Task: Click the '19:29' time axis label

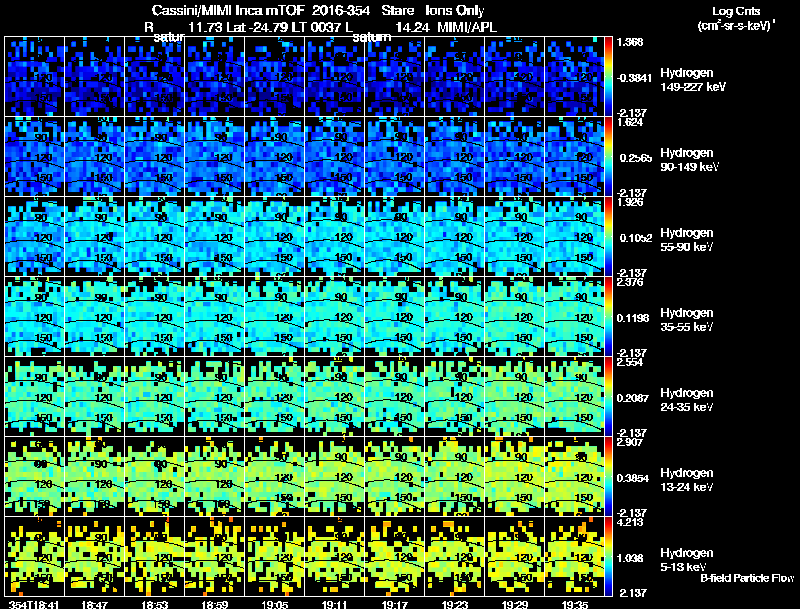Action: (x=515, y=604)
